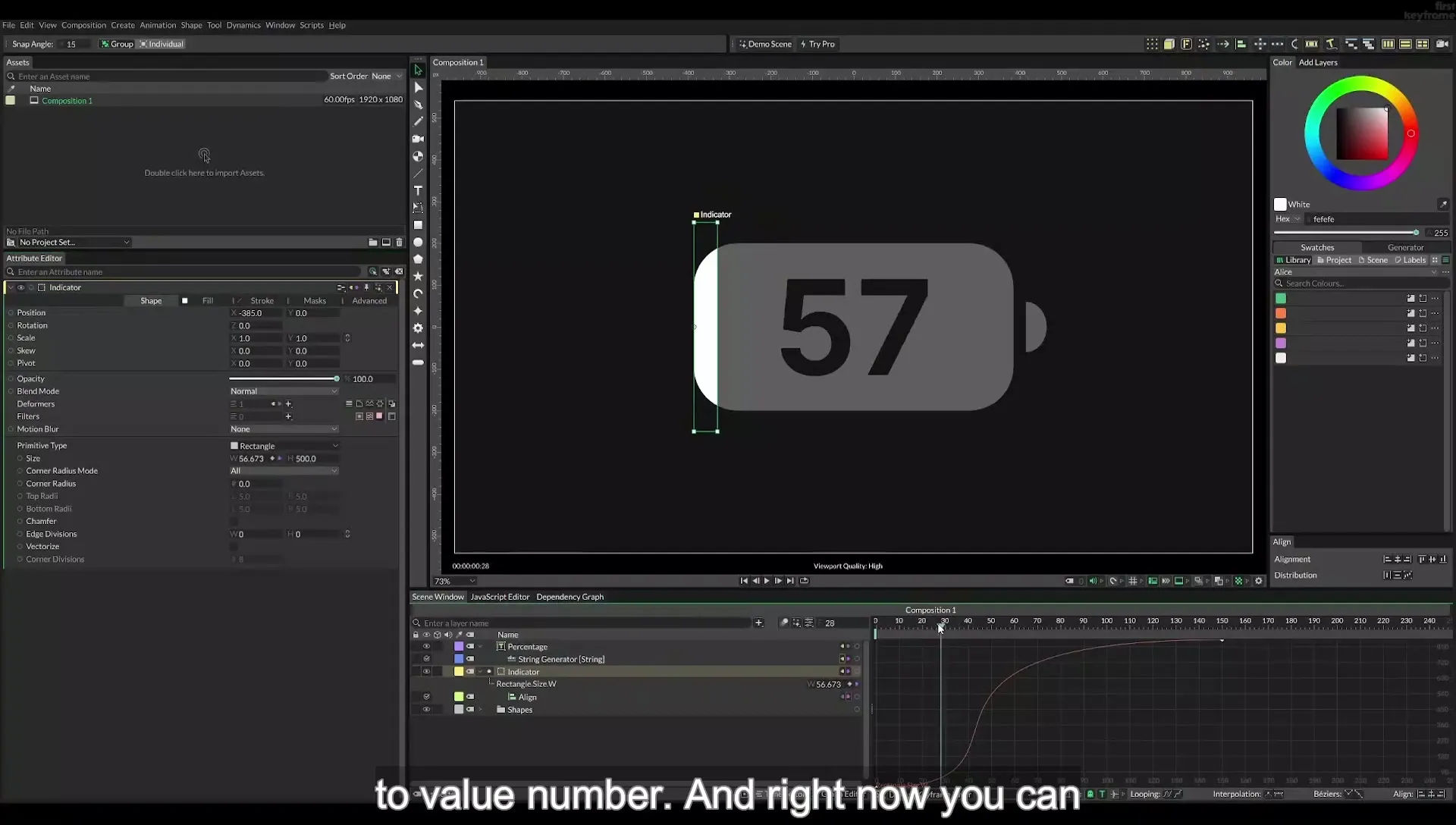Delete asset using the trash icon
The width and height of the screenshot is (1456, 825).
tap(400, 242)
